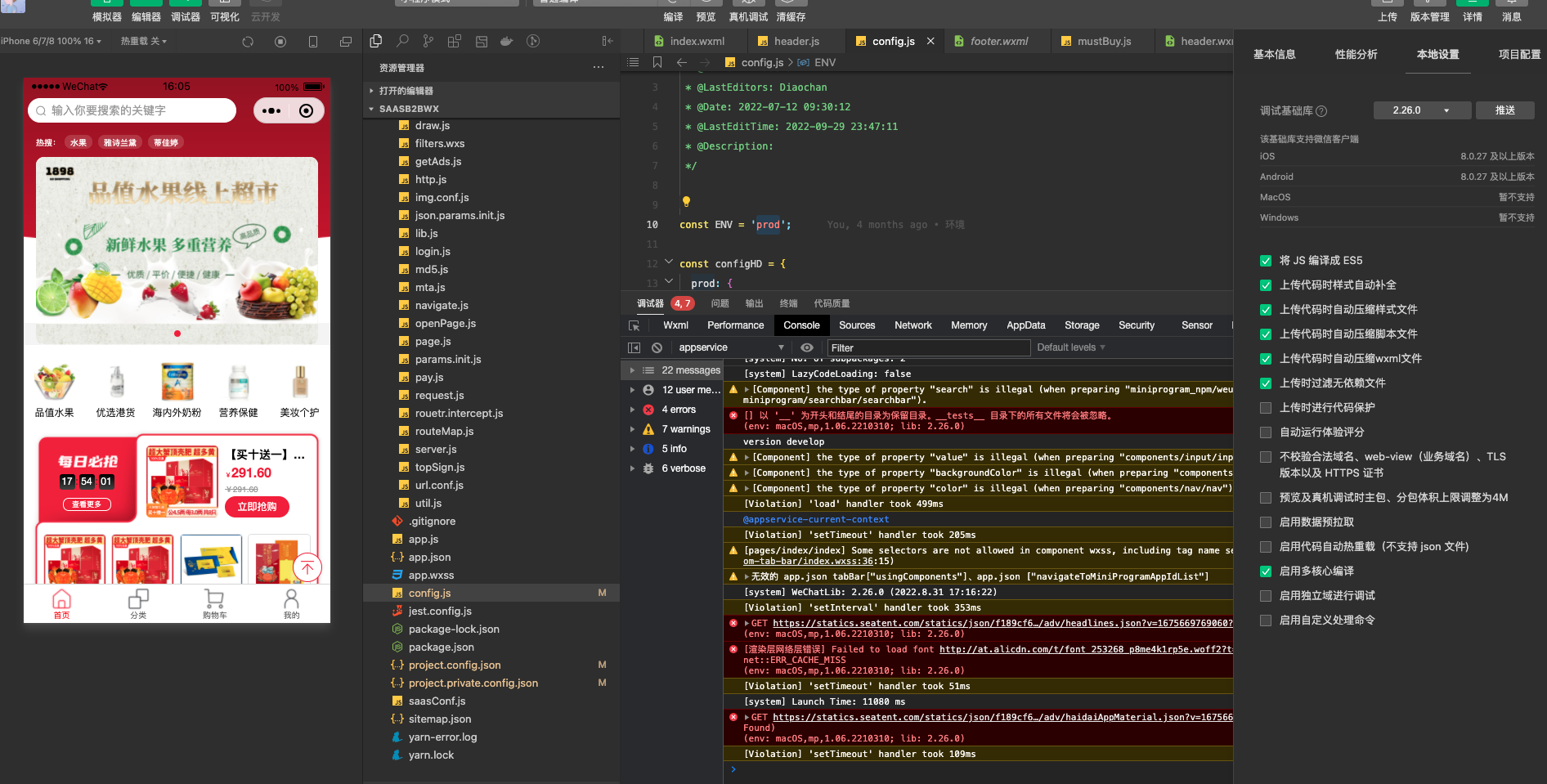Open the 2.26.0 base library version dropdown
The height and width of the screenshot is (784, 1547).
(x=1422, y=110)
